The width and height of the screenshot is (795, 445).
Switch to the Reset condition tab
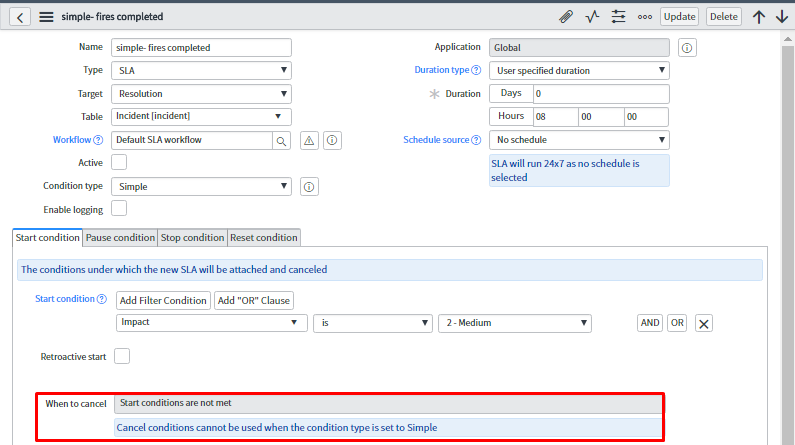pos(264,238)
